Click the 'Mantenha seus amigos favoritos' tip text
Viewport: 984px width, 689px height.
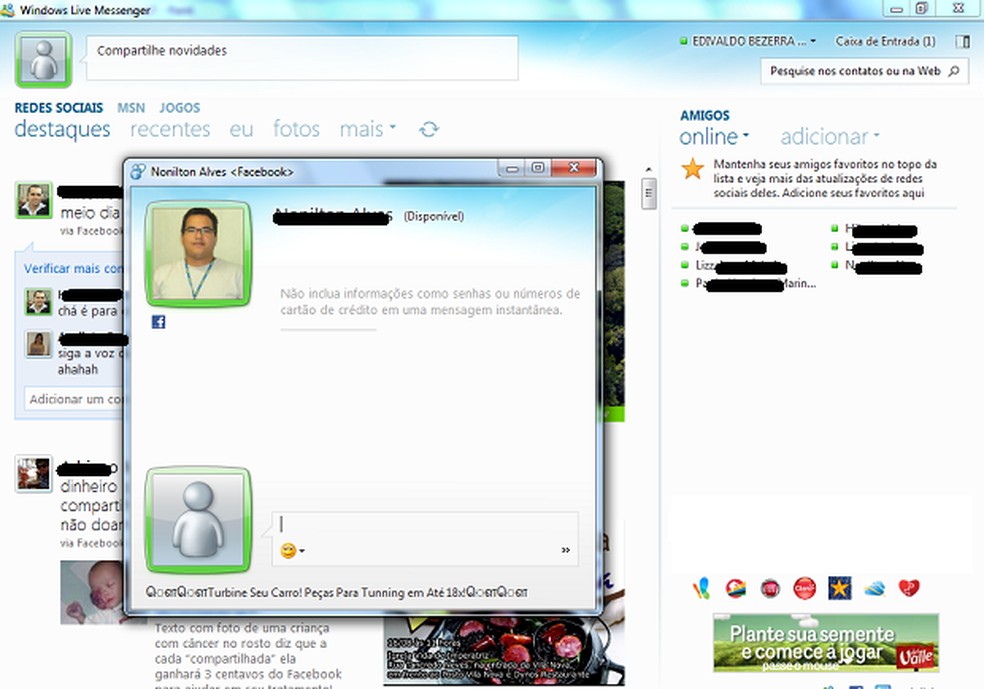coord(825,178)
